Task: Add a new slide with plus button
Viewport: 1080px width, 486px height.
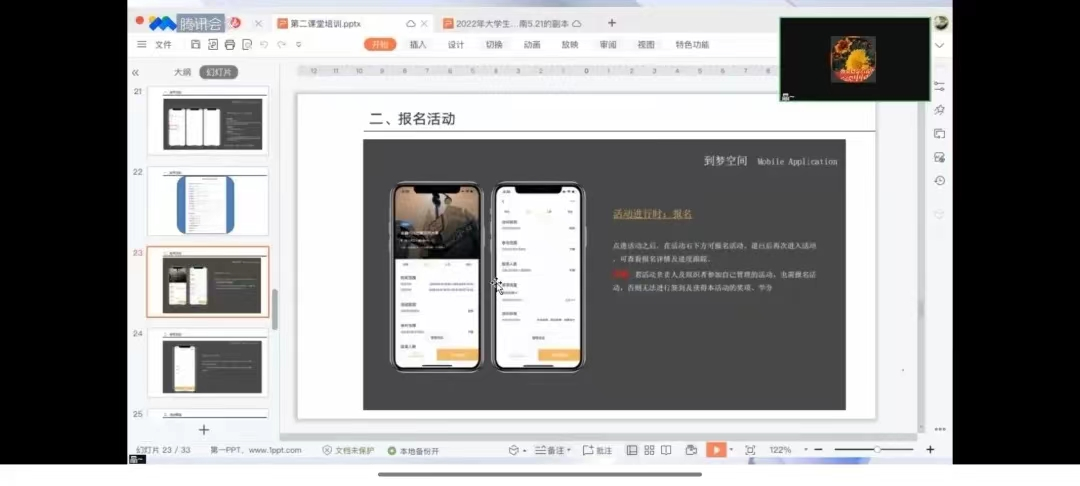Action: pyautogui.click(x=204, y=429)
